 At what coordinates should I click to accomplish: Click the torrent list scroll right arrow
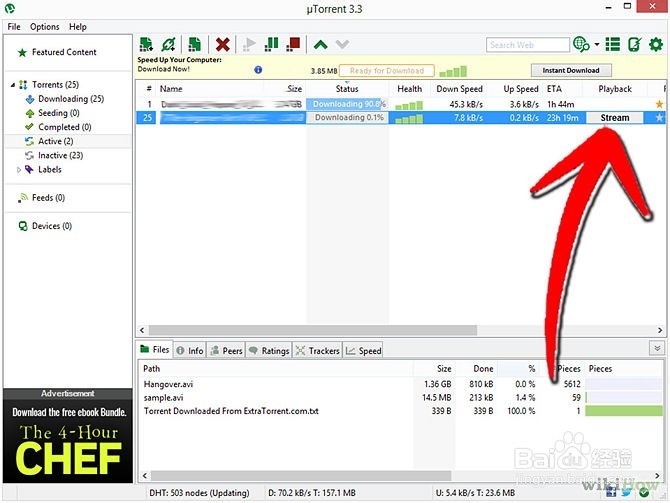(x=660, y=330)
